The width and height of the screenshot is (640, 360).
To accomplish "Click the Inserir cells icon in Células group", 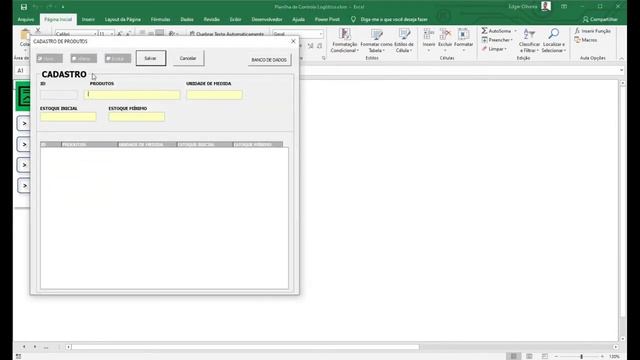I will click(x=429, y=34).
